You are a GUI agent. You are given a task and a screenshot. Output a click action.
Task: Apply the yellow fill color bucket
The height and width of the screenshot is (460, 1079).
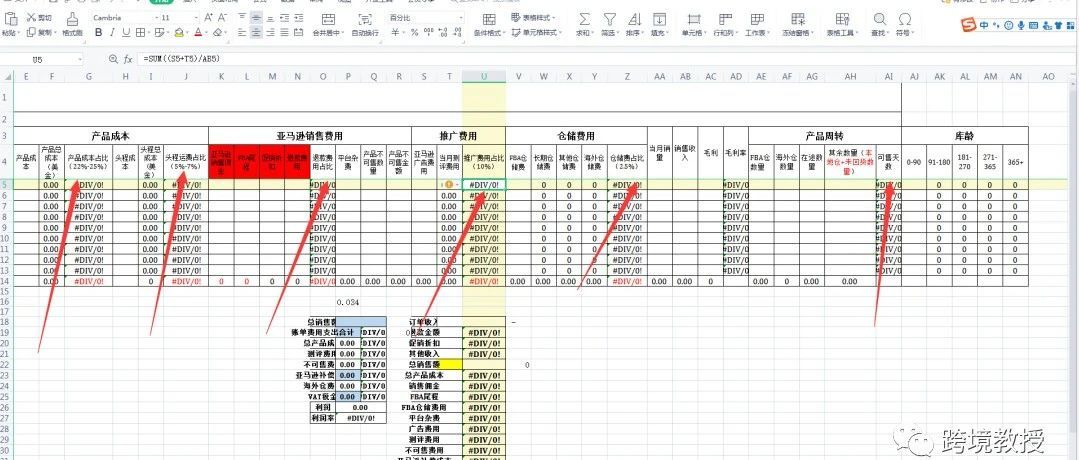point(179,32)
